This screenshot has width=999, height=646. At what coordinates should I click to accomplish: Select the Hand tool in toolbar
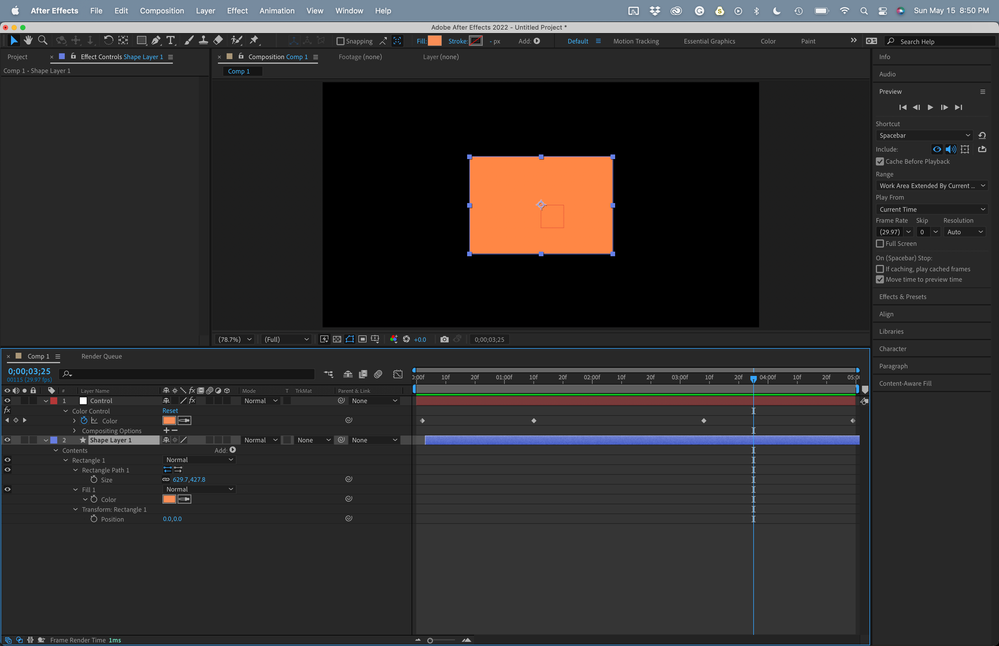28,41
